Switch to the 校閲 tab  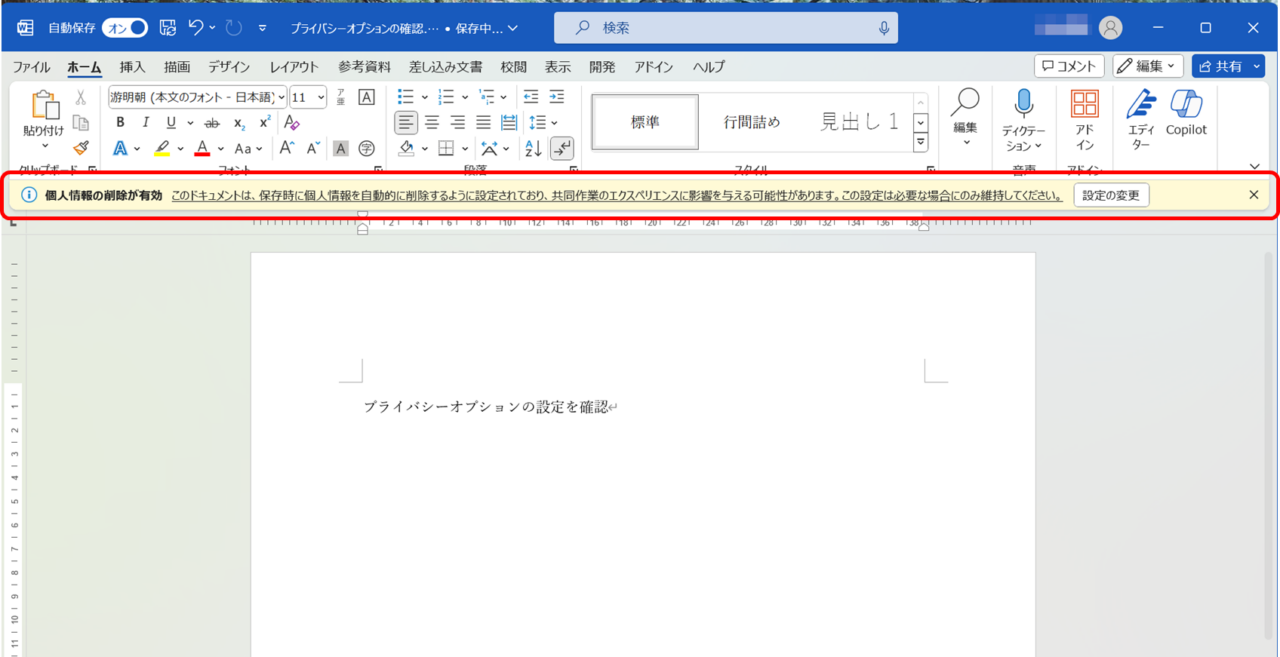(x=513, y=67)
